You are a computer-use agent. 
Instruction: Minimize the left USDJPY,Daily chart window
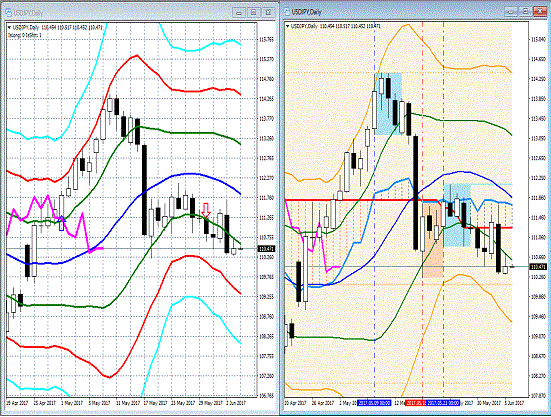239,13
